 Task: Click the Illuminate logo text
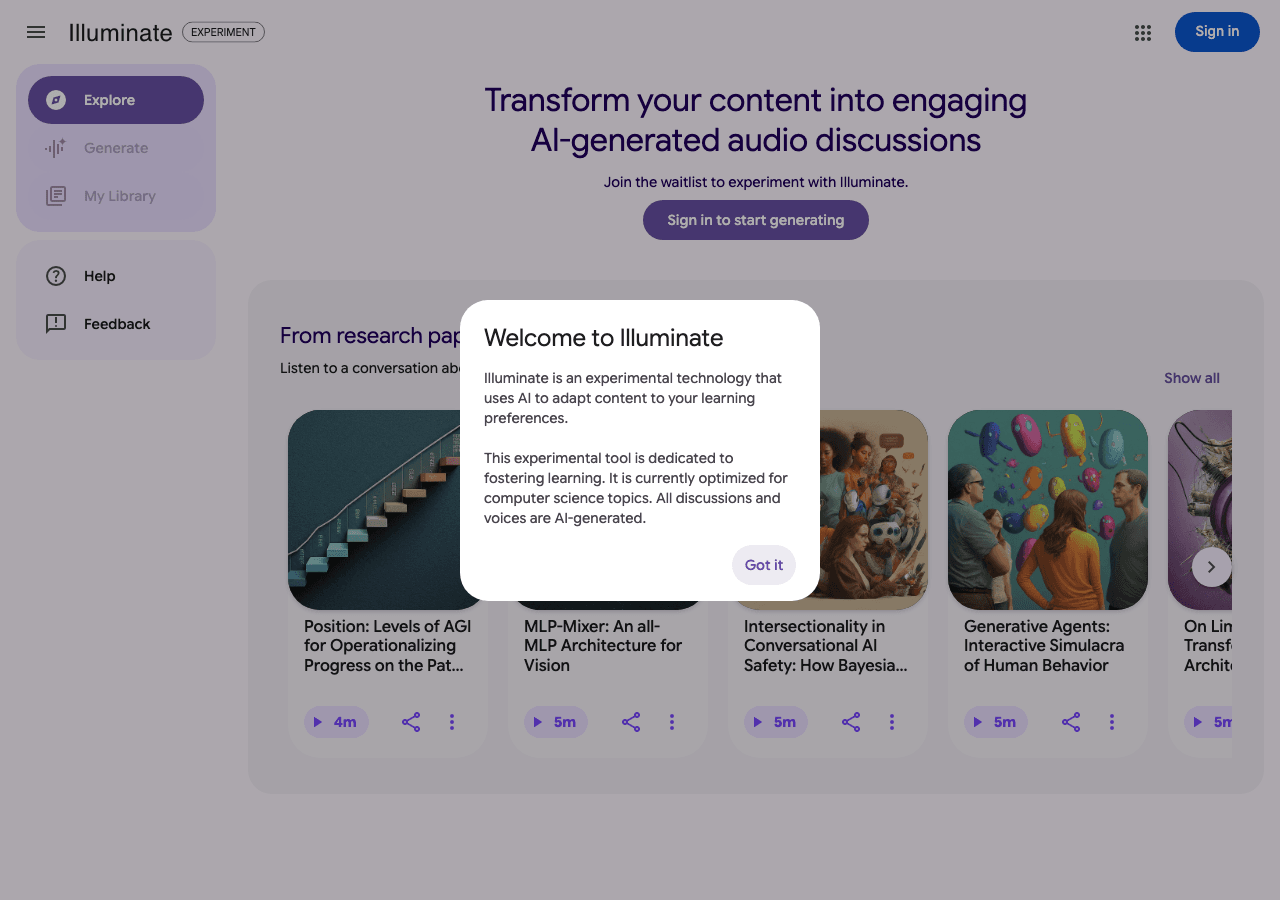click(x=120, y=32)
